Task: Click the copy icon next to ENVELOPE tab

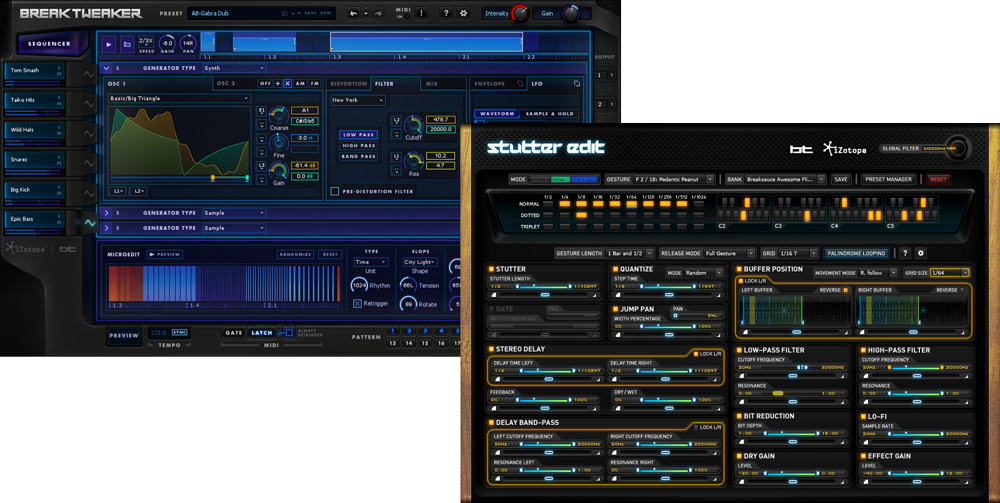Action: [520, 84]
